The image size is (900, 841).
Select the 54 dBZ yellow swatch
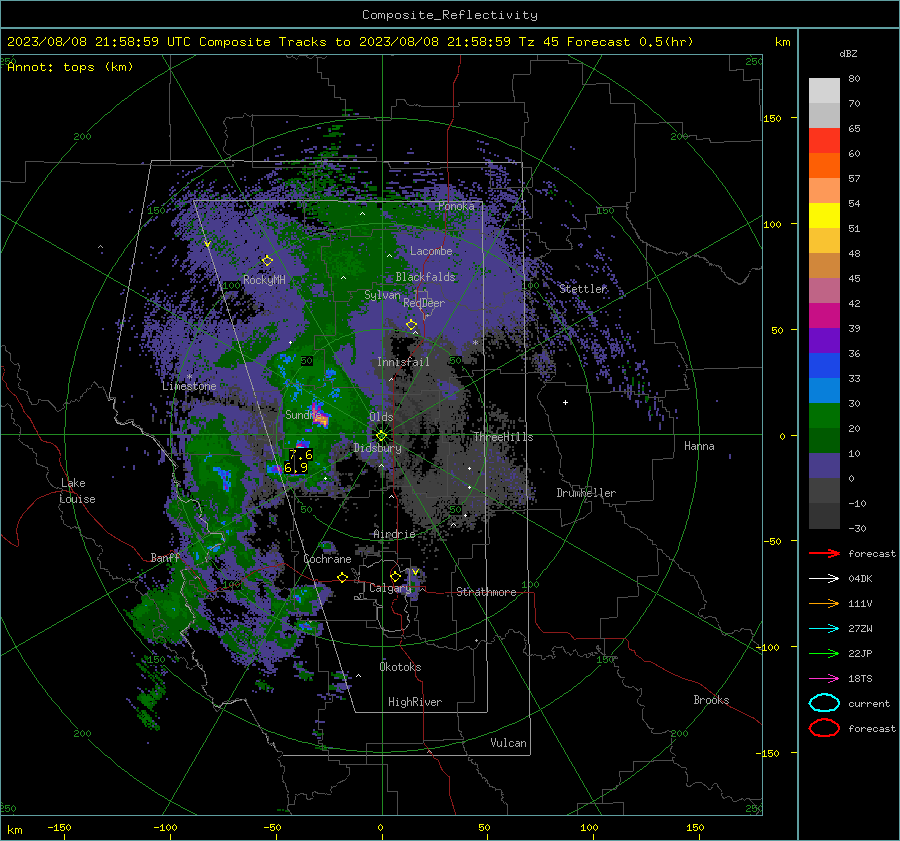[824, 215]
